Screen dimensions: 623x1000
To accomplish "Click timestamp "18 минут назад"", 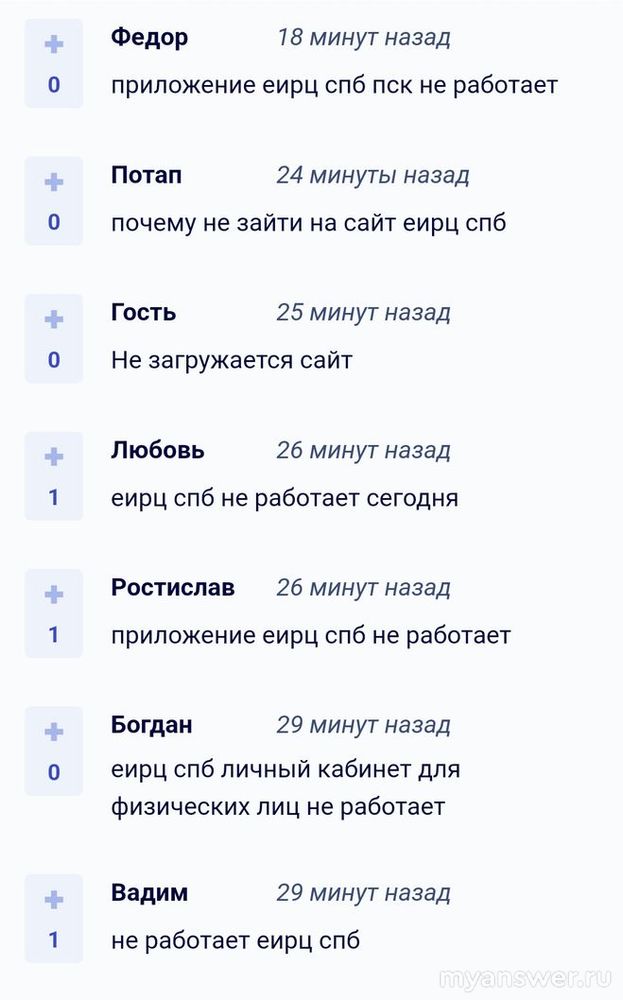I will coord(363,38).
